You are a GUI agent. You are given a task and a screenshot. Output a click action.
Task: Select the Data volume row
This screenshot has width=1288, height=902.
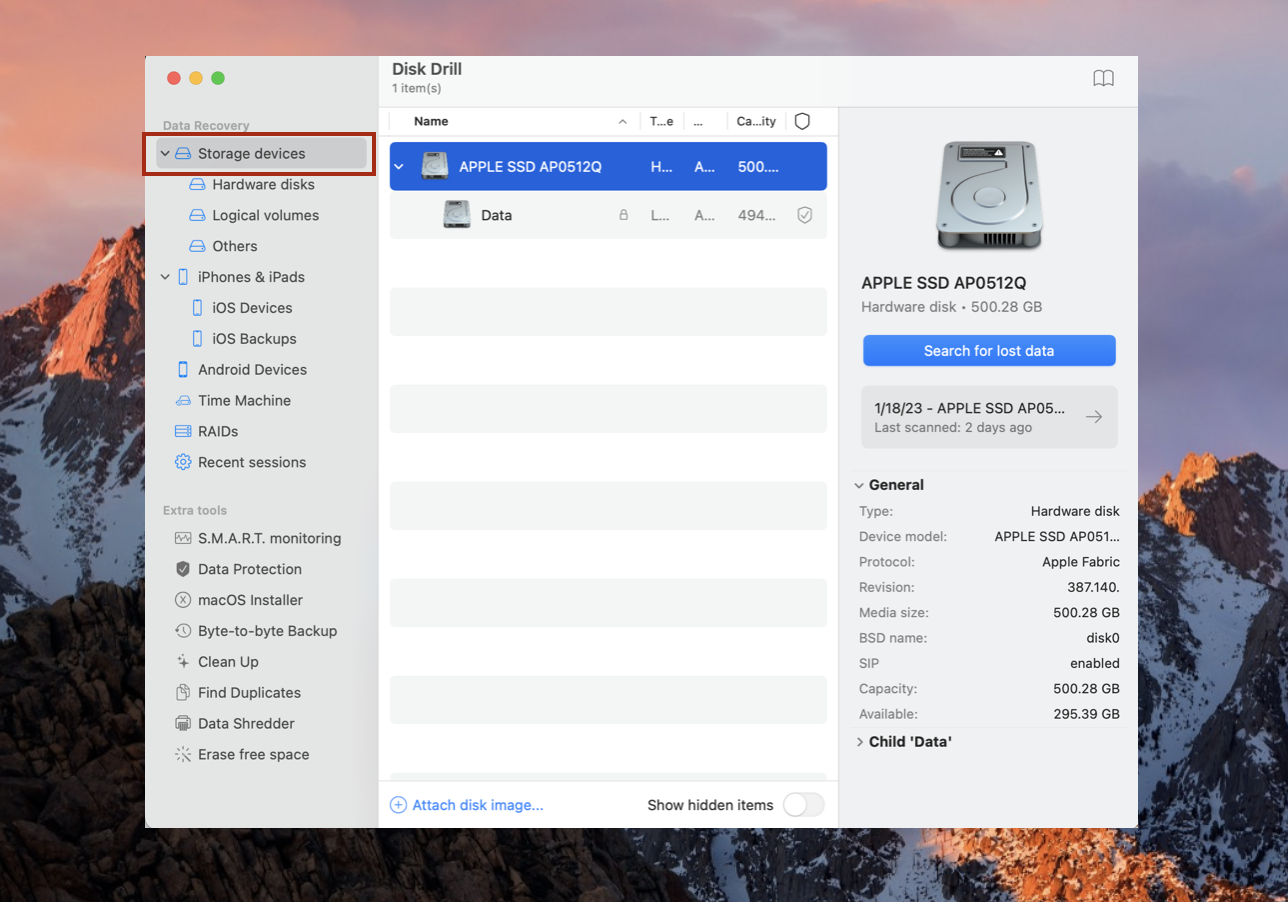[x=608, y=215]
